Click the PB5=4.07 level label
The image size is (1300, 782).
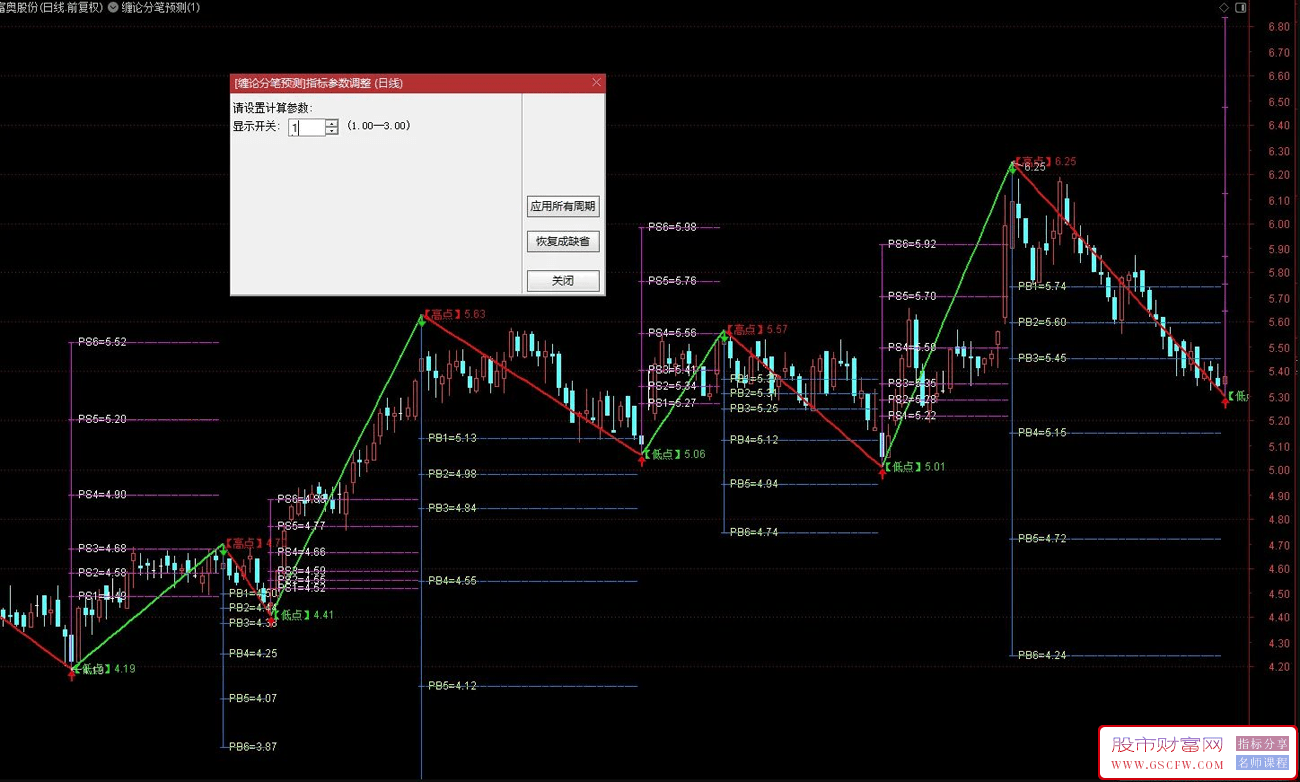point(253,698)
